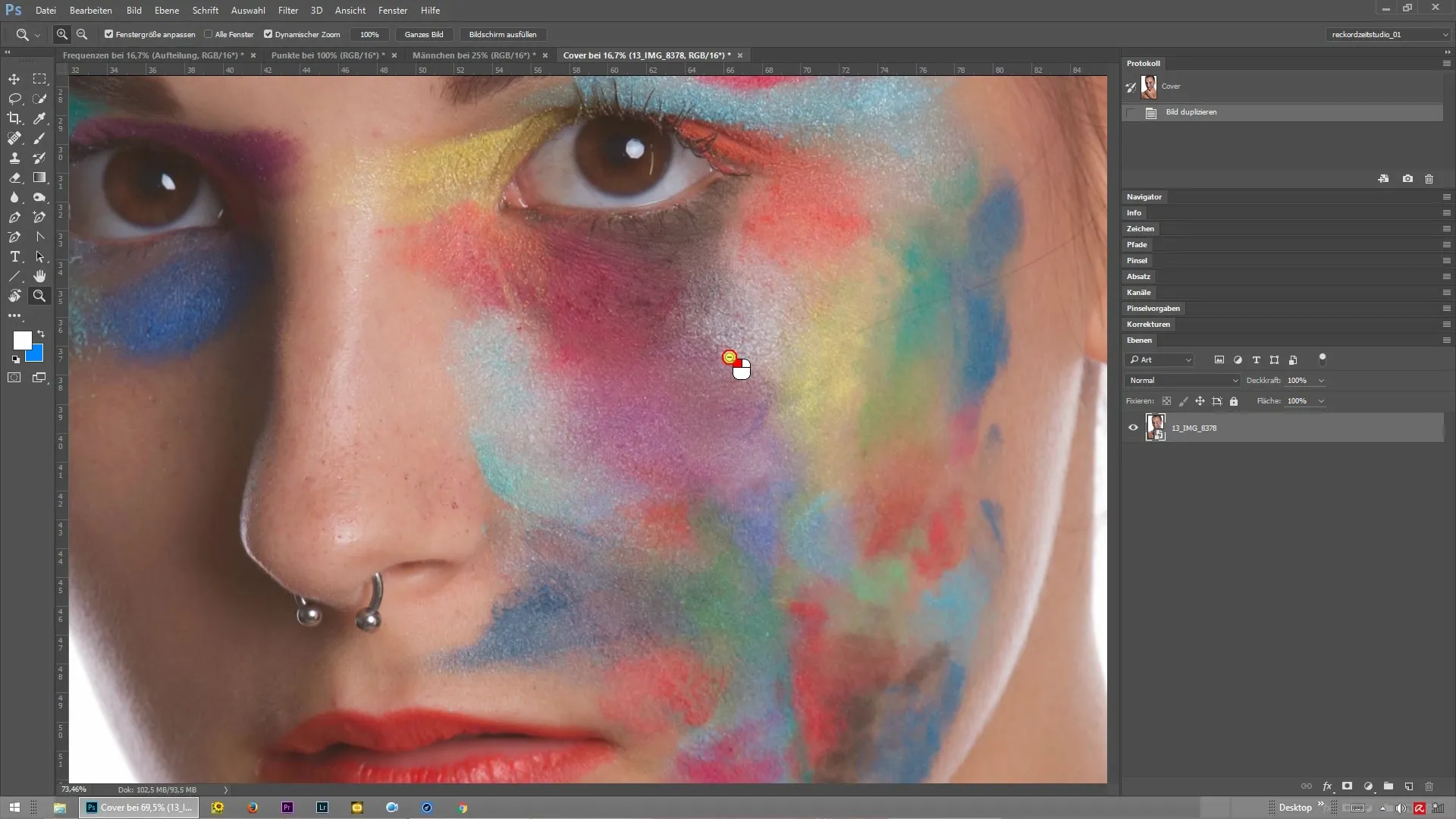Image resolution: width=1456 pixels, height=819 pixels.
Task: Delete current history state trash icon
Action: click(1429, 179)
